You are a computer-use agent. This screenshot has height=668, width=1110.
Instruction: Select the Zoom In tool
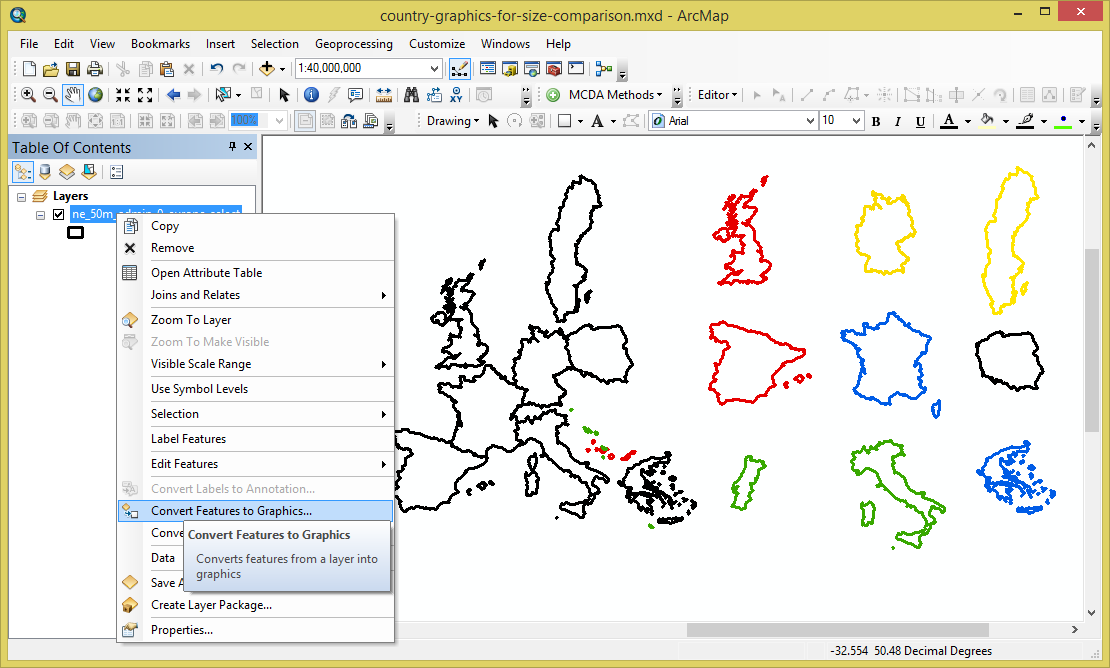click(x=27, y=94)
